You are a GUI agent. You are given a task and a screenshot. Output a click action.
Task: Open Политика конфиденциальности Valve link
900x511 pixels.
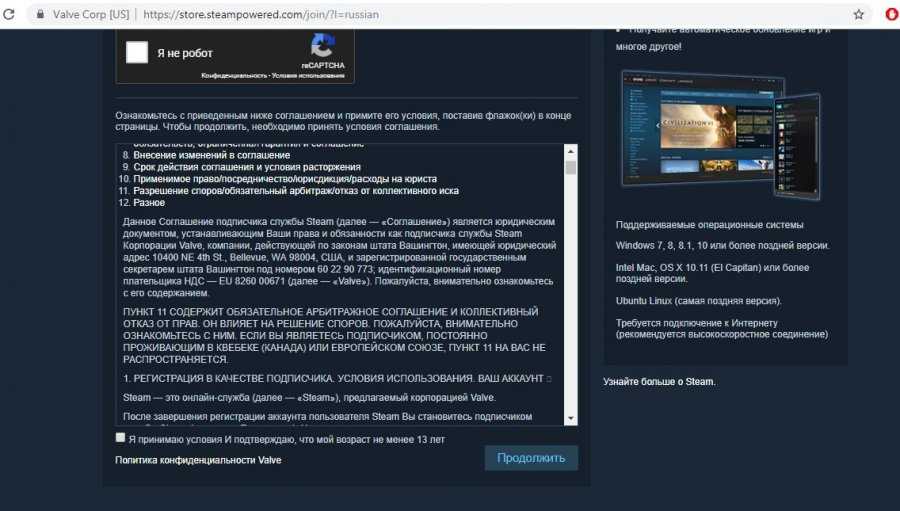pyautogui.click(x=198, y=460)
